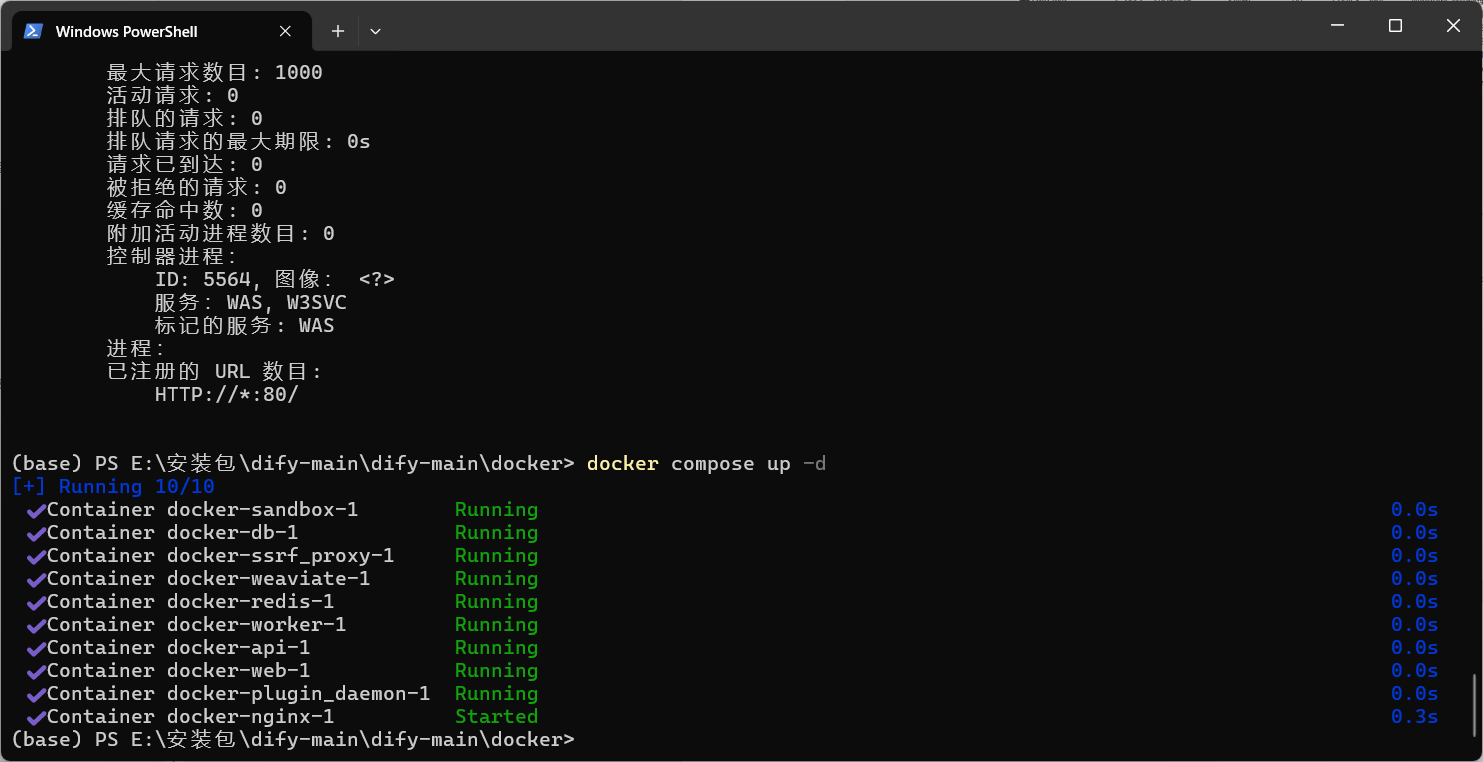The width and height of the screenshot is (1483, 762).
Task: Open the new tab profile dropdown
Action: coord(375,31)
